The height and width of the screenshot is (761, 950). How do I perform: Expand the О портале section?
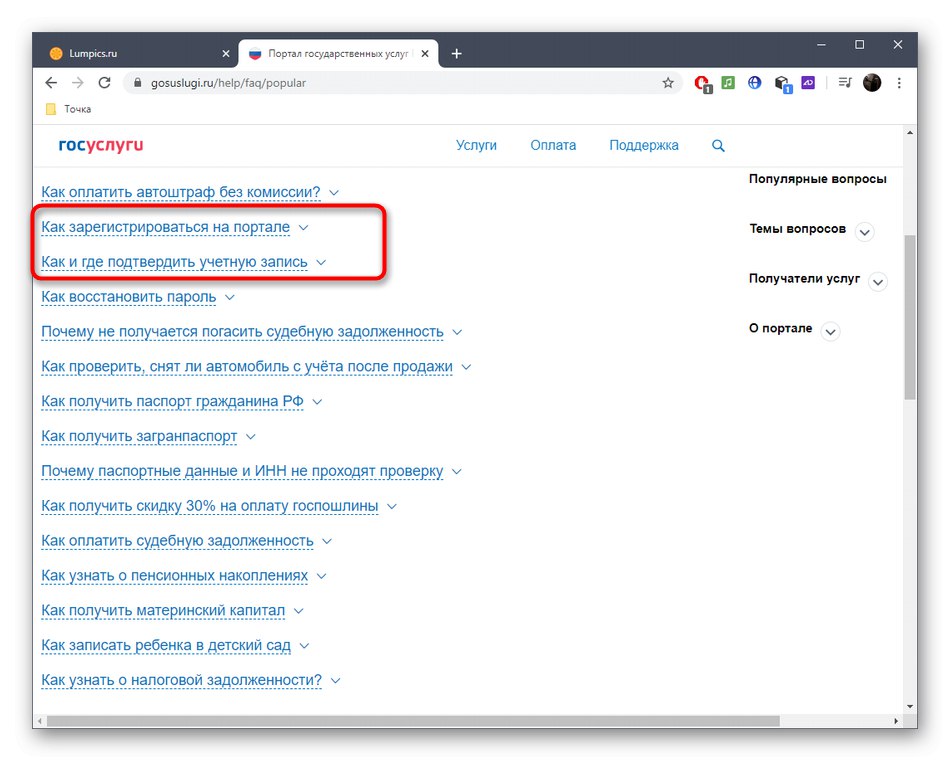click(x=831, y=331)
